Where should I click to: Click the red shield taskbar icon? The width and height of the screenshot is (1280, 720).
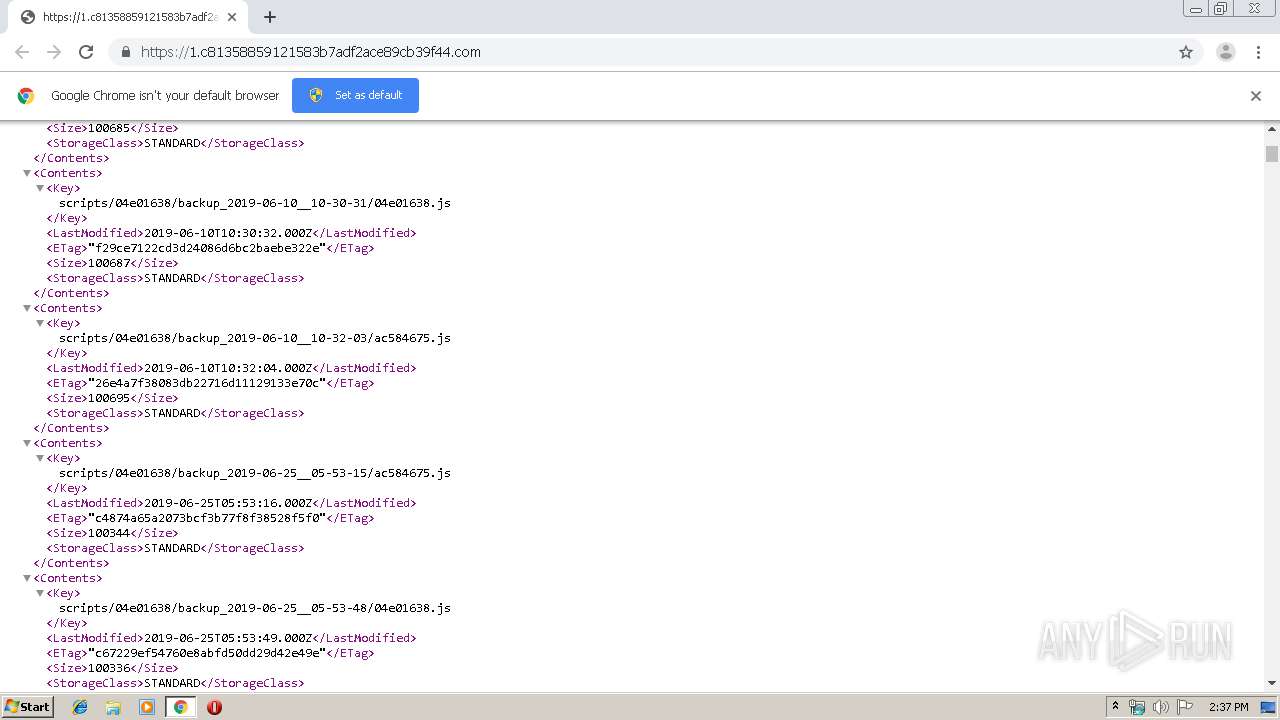point(214,707)
